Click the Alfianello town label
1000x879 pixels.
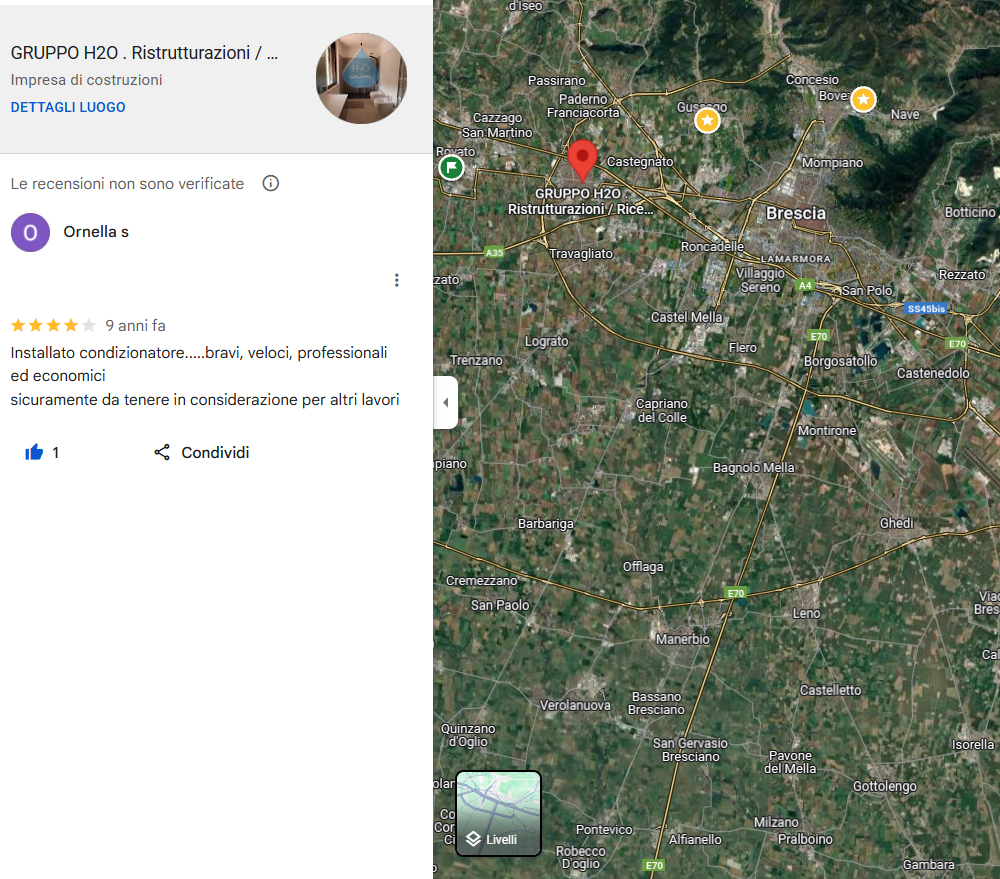tap(695, 840)
